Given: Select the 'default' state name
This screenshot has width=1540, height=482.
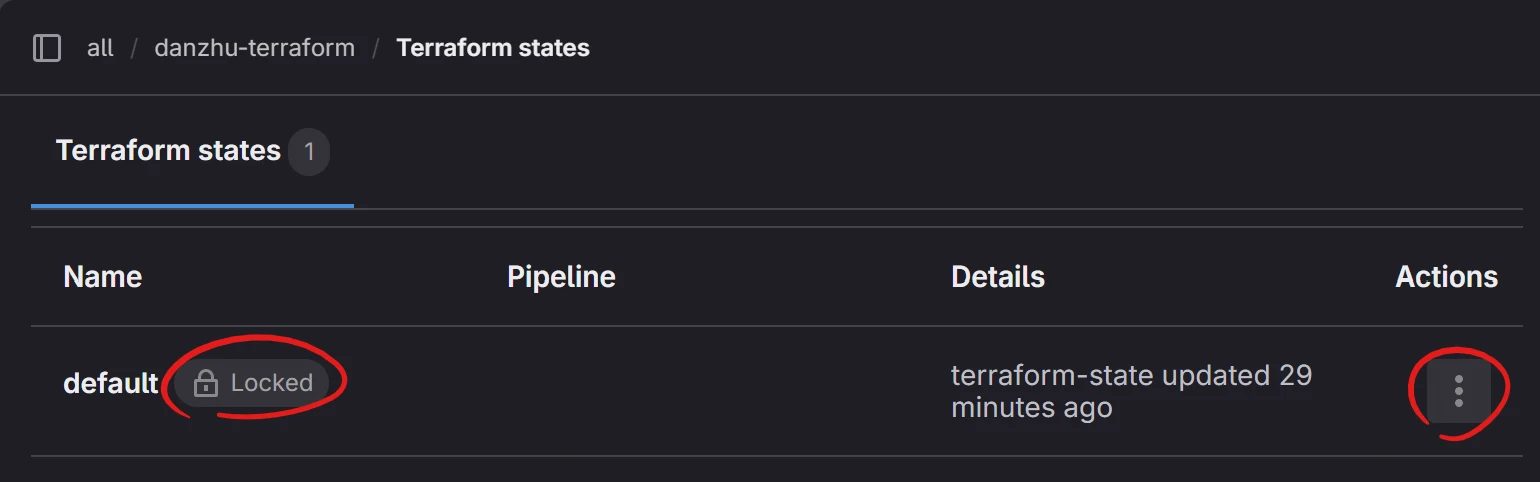Looking at the screenshot, I should (x=110, y=383).
